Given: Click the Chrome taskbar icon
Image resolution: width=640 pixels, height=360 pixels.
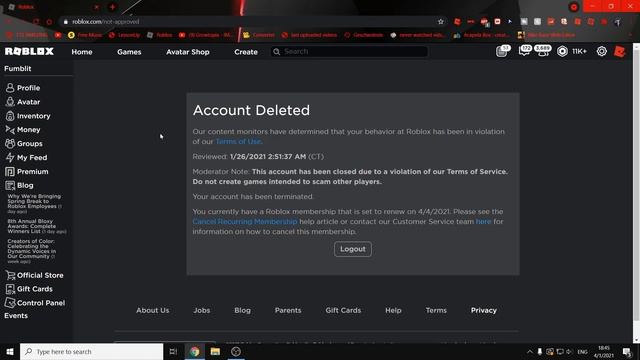Looking at the screenshot, I should pyautogui.click(x=195, y=351).
